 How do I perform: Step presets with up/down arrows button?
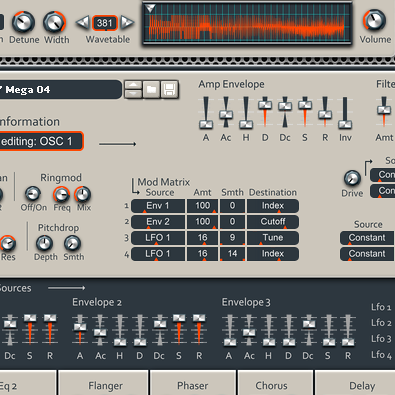[133, 89]
